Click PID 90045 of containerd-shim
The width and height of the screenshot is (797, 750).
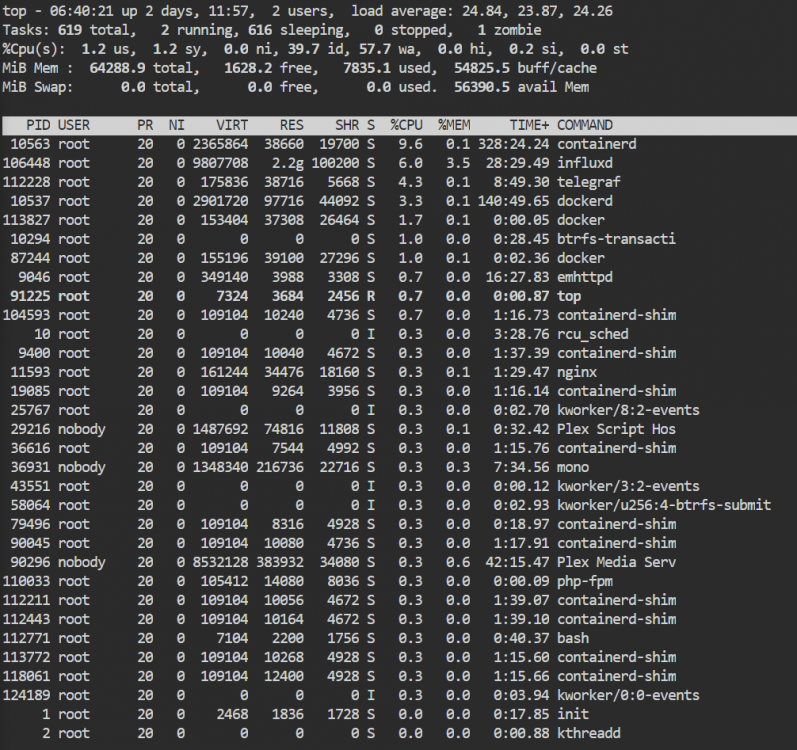pyautogui.click(x=30, y=543)
